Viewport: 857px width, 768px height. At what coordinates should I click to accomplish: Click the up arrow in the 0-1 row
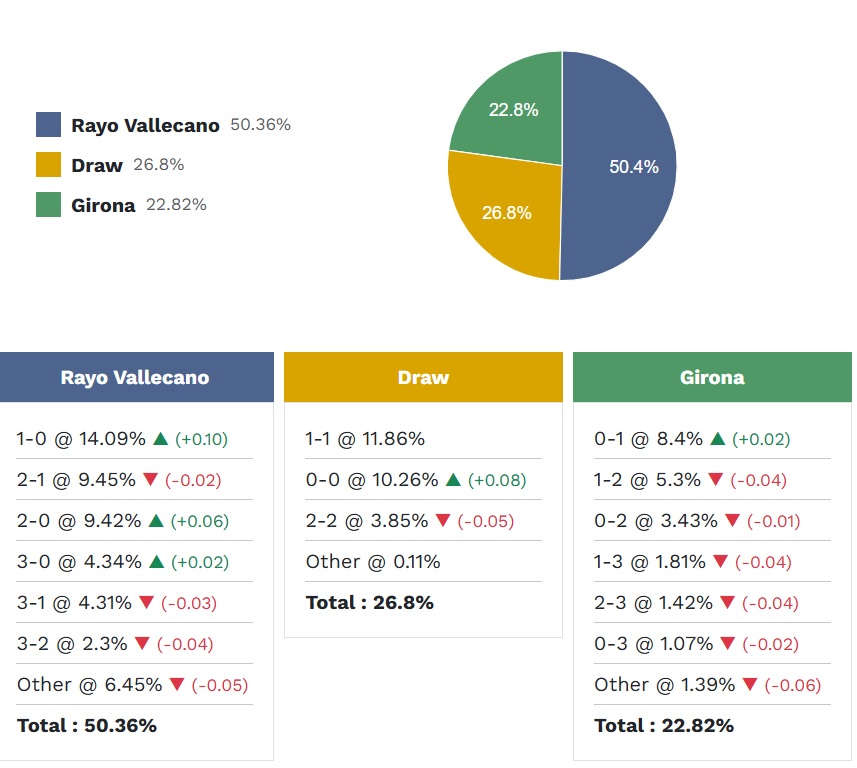(x=718, y=438)
